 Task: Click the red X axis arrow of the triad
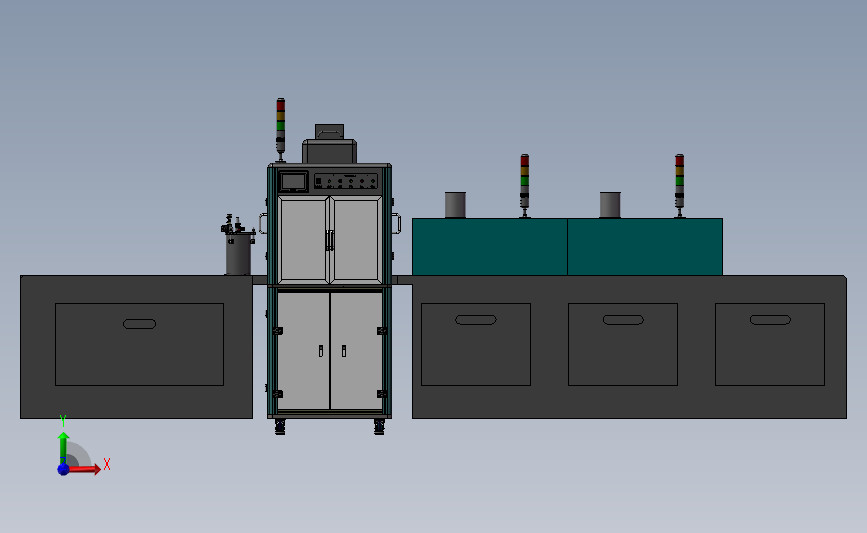click(85, 469)
